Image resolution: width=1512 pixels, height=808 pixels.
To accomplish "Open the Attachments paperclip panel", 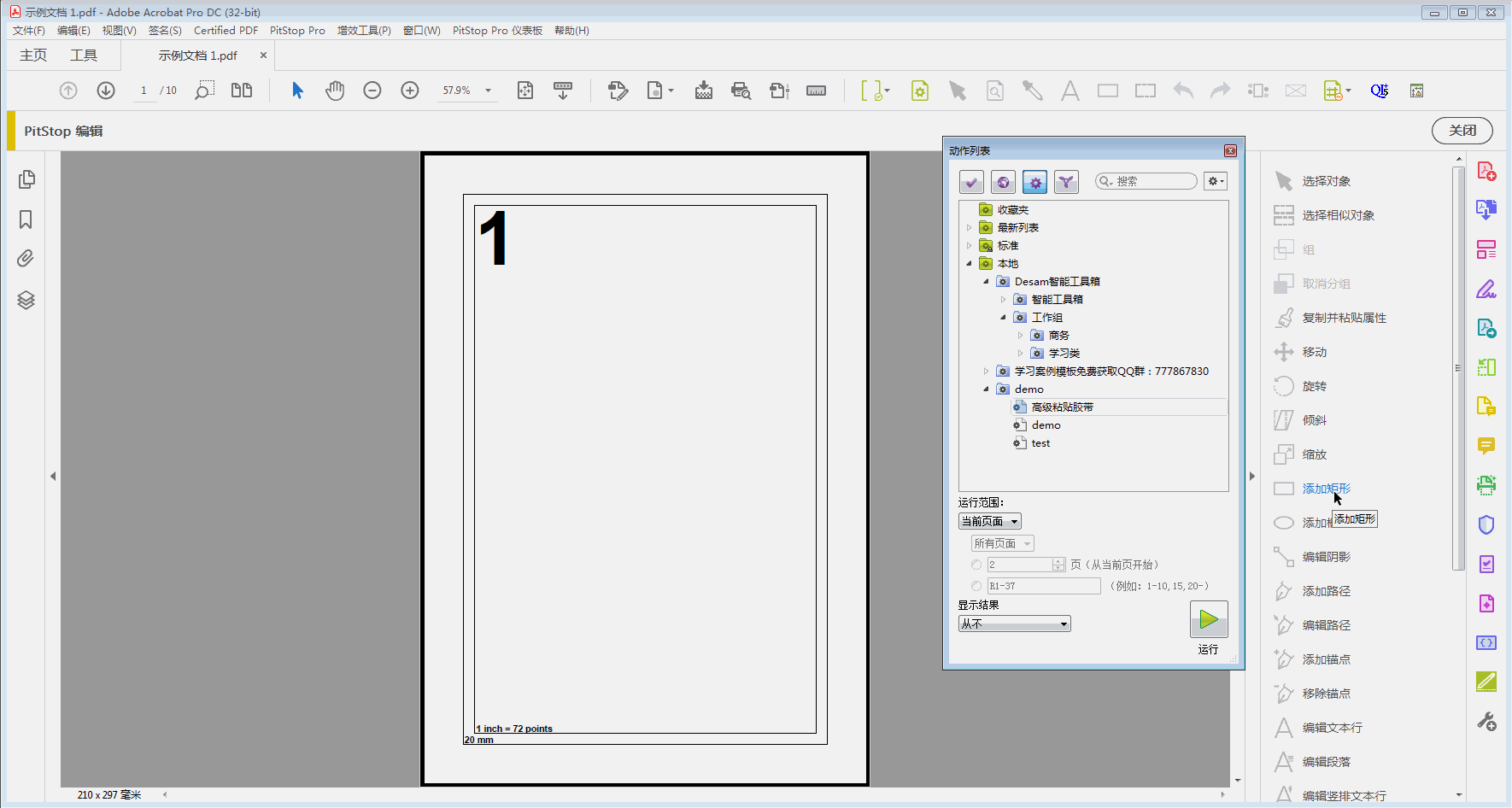I will [x=26, y=259].
